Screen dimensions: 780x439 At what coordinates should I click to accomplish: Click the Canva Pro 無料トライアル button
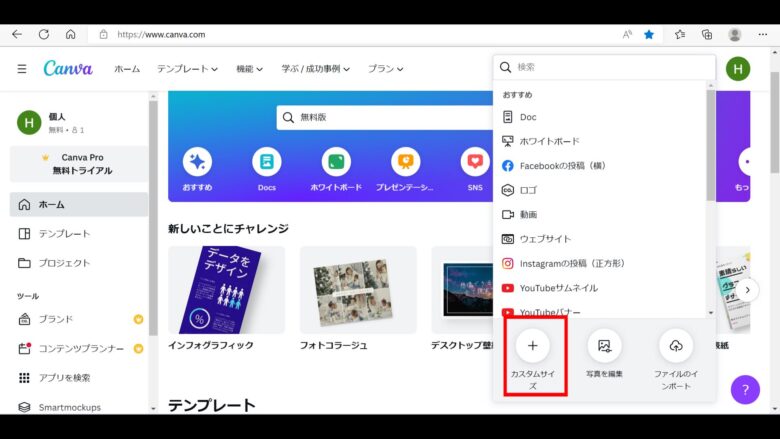pyautogui.click(x=79, y=164)
